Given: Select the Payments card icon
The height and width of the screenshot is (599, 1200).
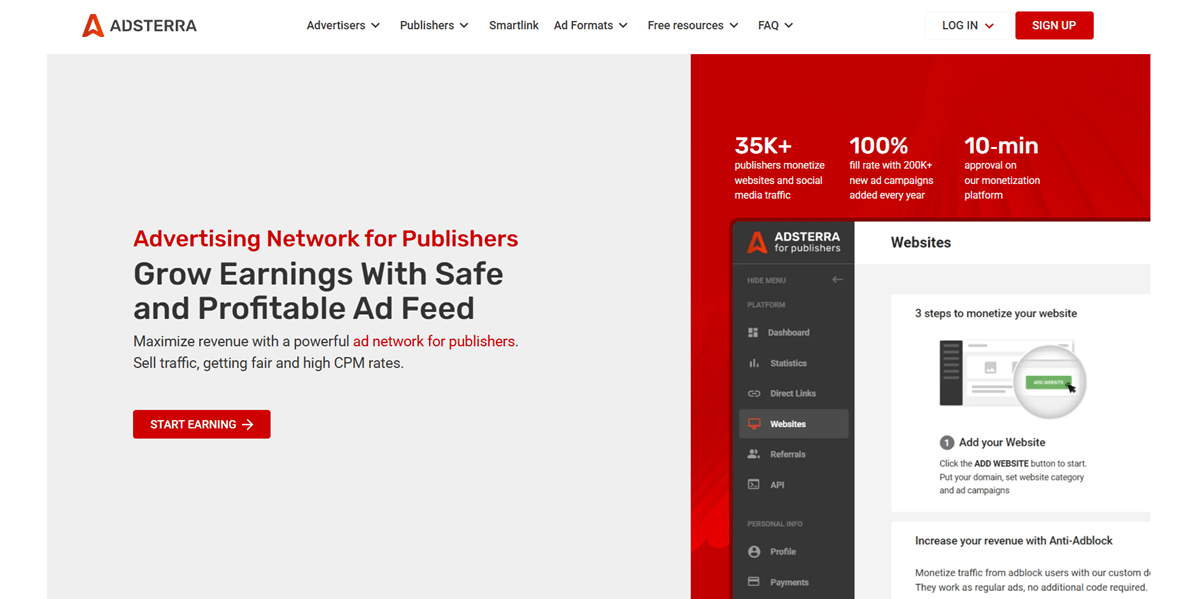Looking at the screenshot, I should [x=756, y=581].
